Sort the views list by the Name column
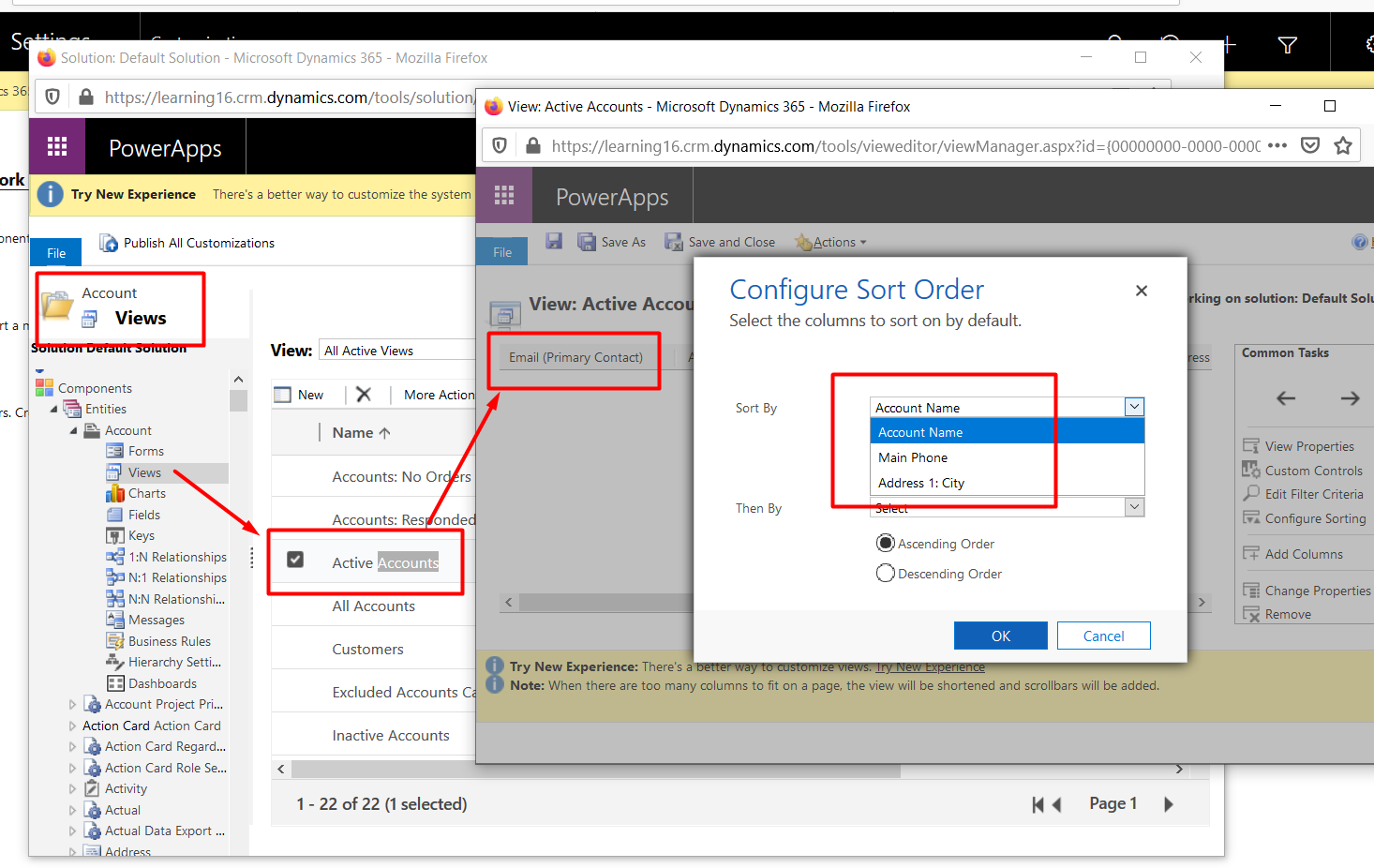Image resolution: width=1374 pixels, height=868 pixels. tap(361, 432)
